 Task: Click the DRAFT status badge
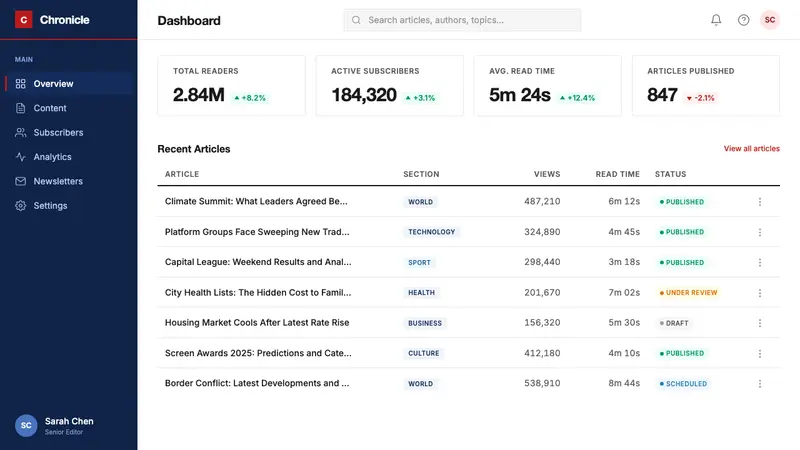coord(674,323)
